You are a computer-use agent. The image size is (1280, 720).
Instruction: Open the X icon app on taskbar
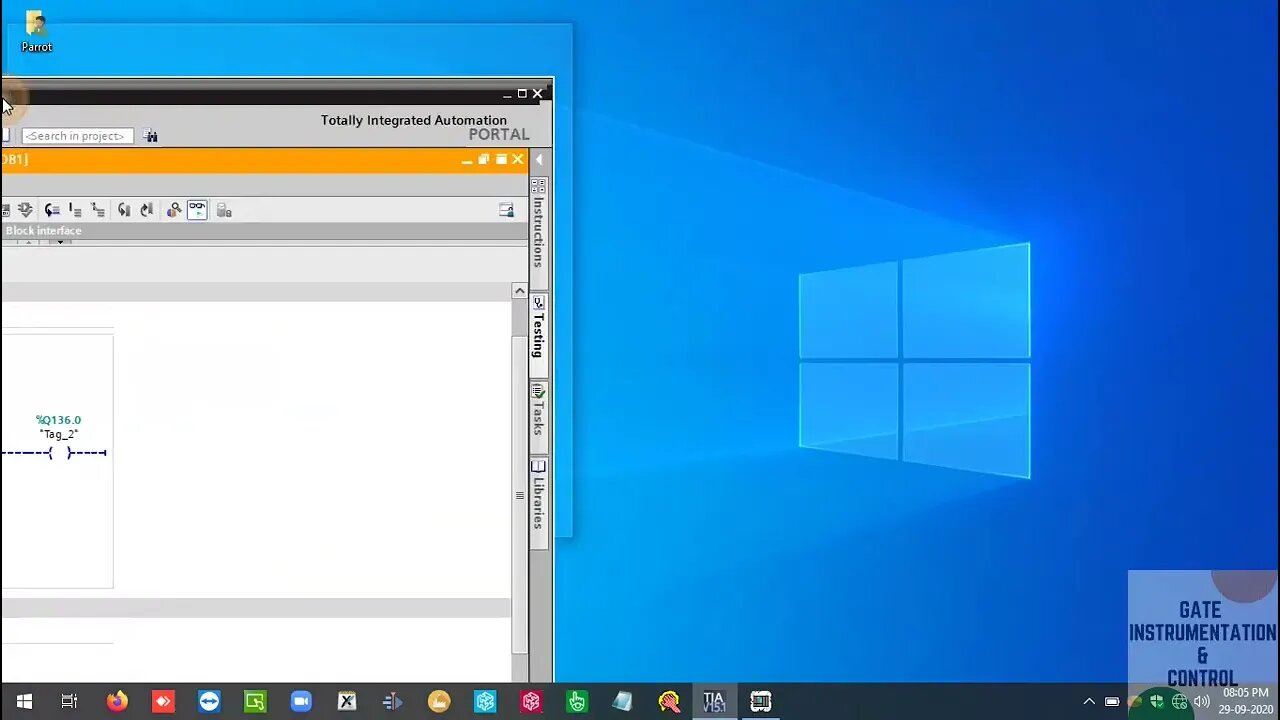click(347, 701)
